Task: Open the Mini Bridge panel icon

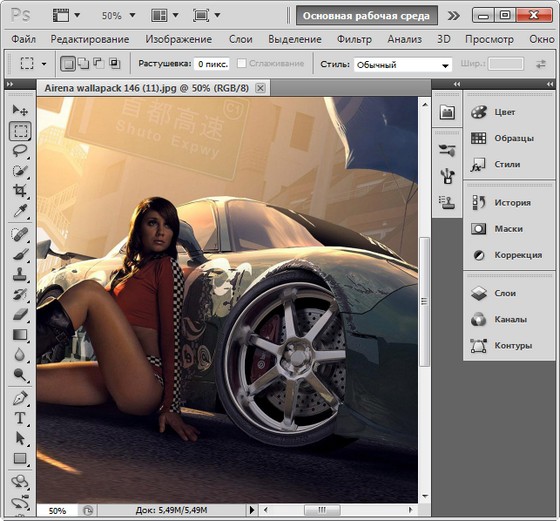Action: coord(447,112)
